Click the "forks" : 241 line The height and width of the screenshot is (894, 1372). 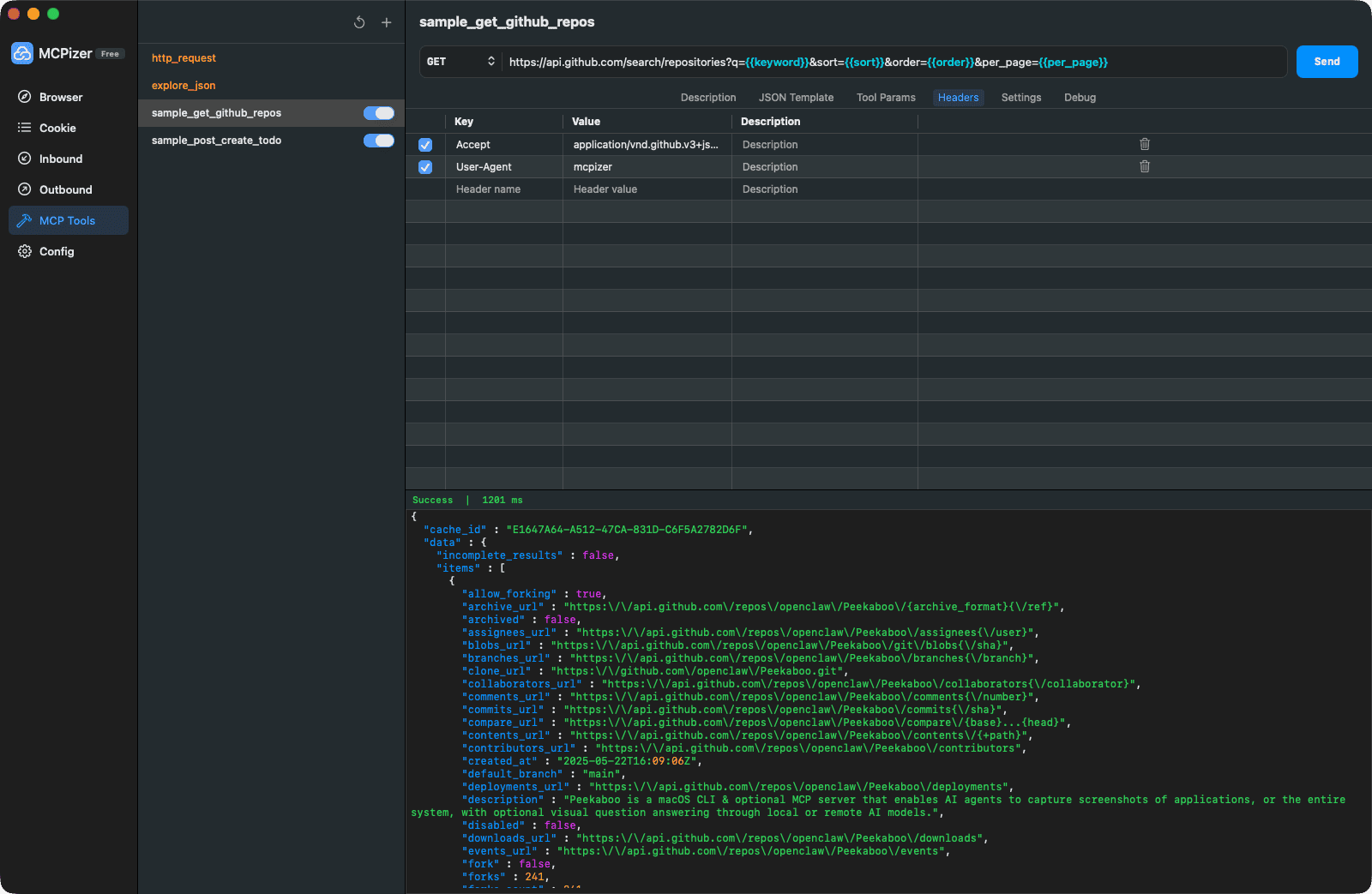pyautogui.click(x=505, y=877)
